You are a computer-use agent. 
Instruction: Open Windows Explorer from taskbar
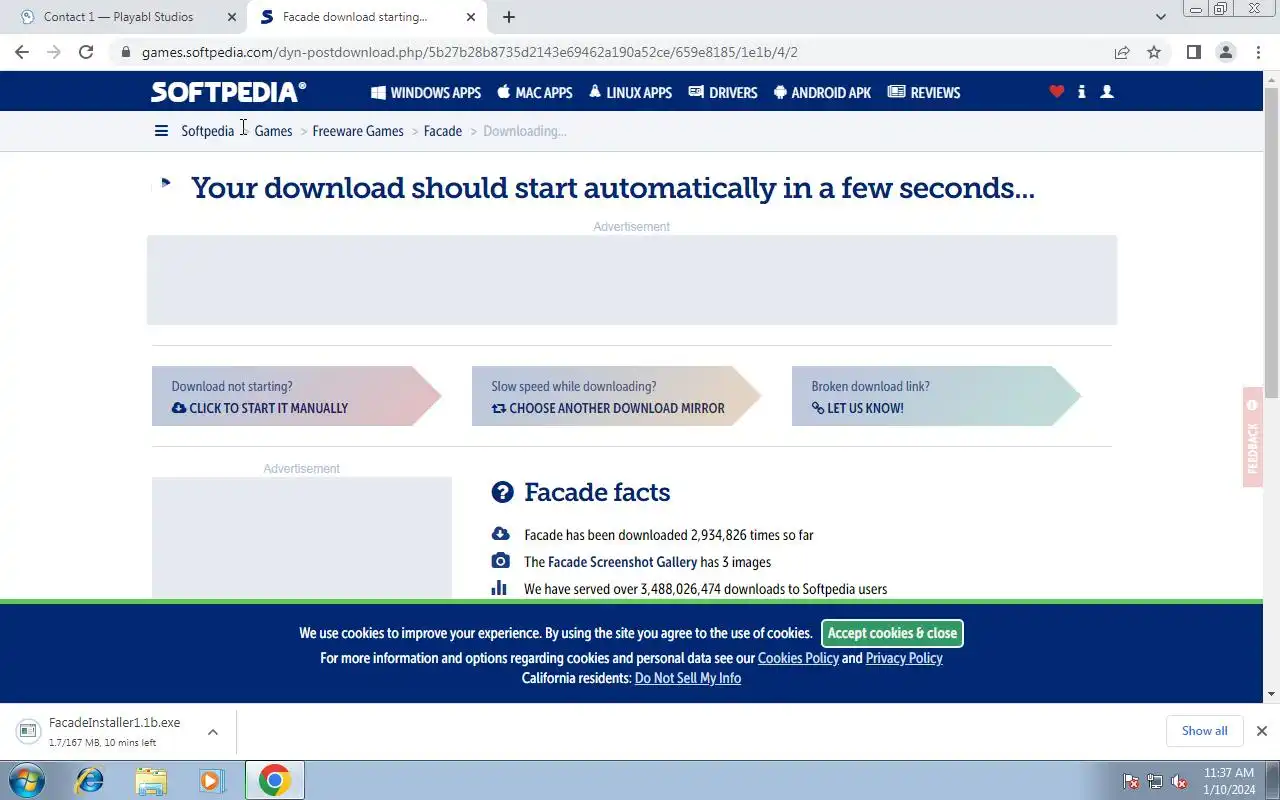coord(151,780)
